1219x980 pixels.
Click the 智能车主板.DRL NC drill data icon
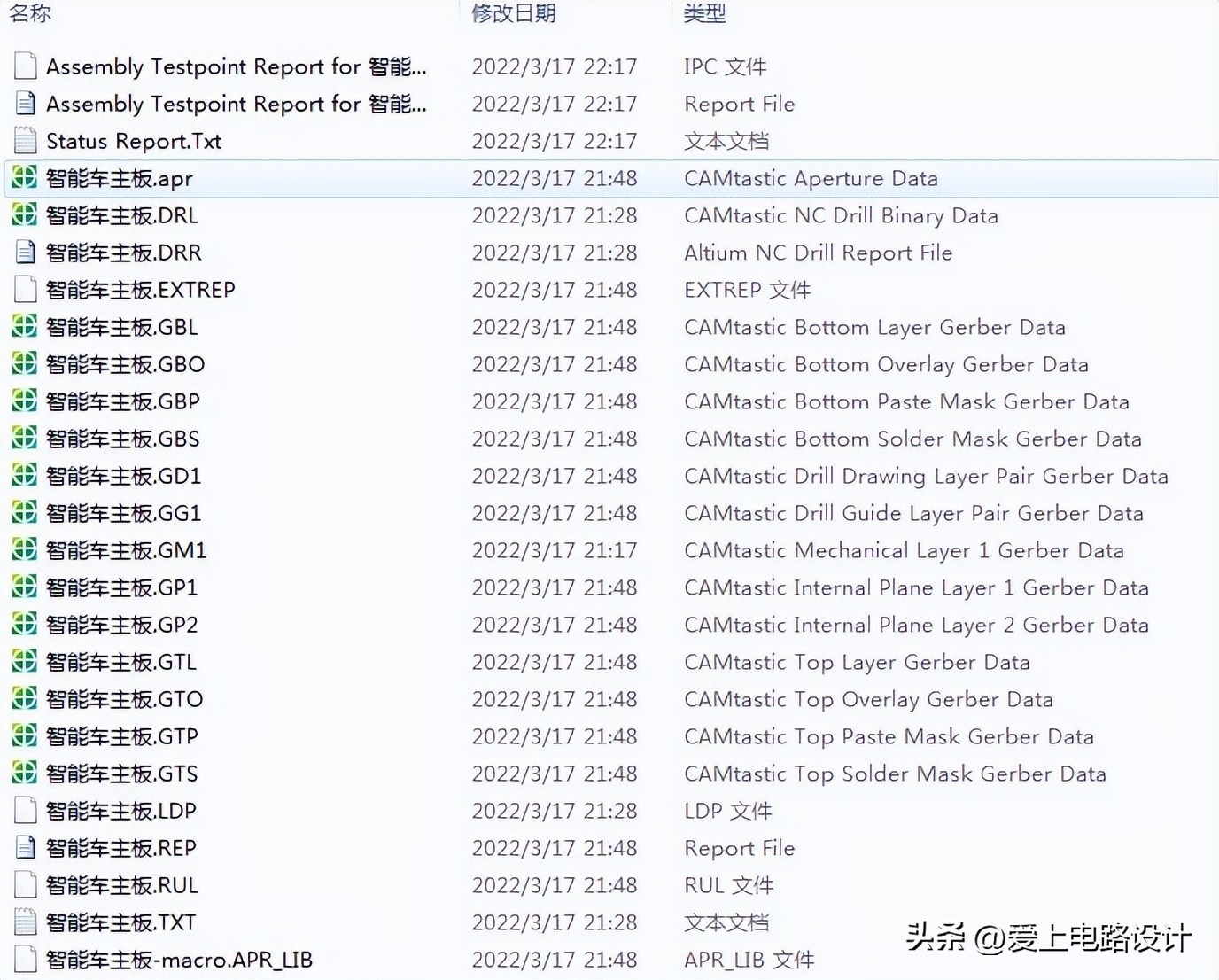[25, 215]
